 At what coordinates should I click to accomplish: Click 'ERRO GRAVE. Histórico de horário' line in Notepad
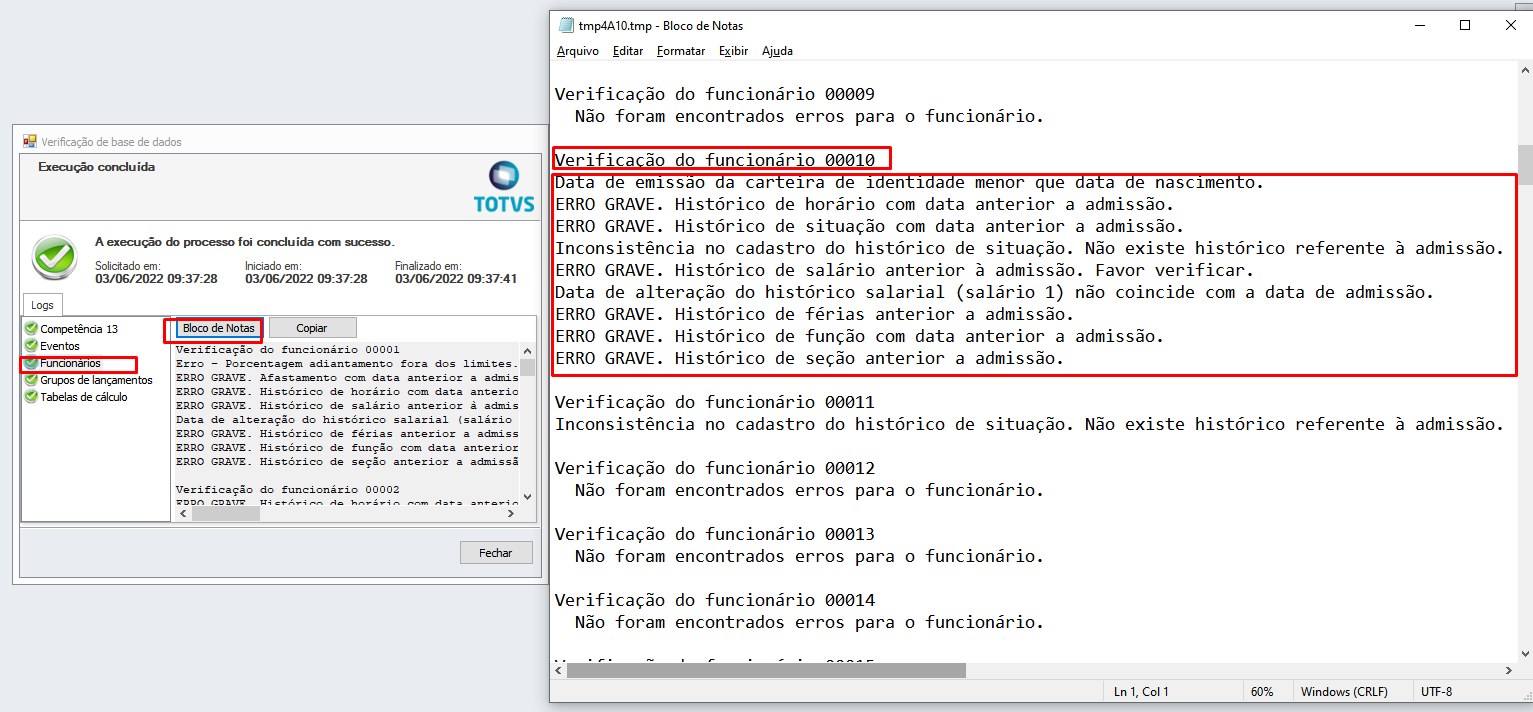click(865, 204)
